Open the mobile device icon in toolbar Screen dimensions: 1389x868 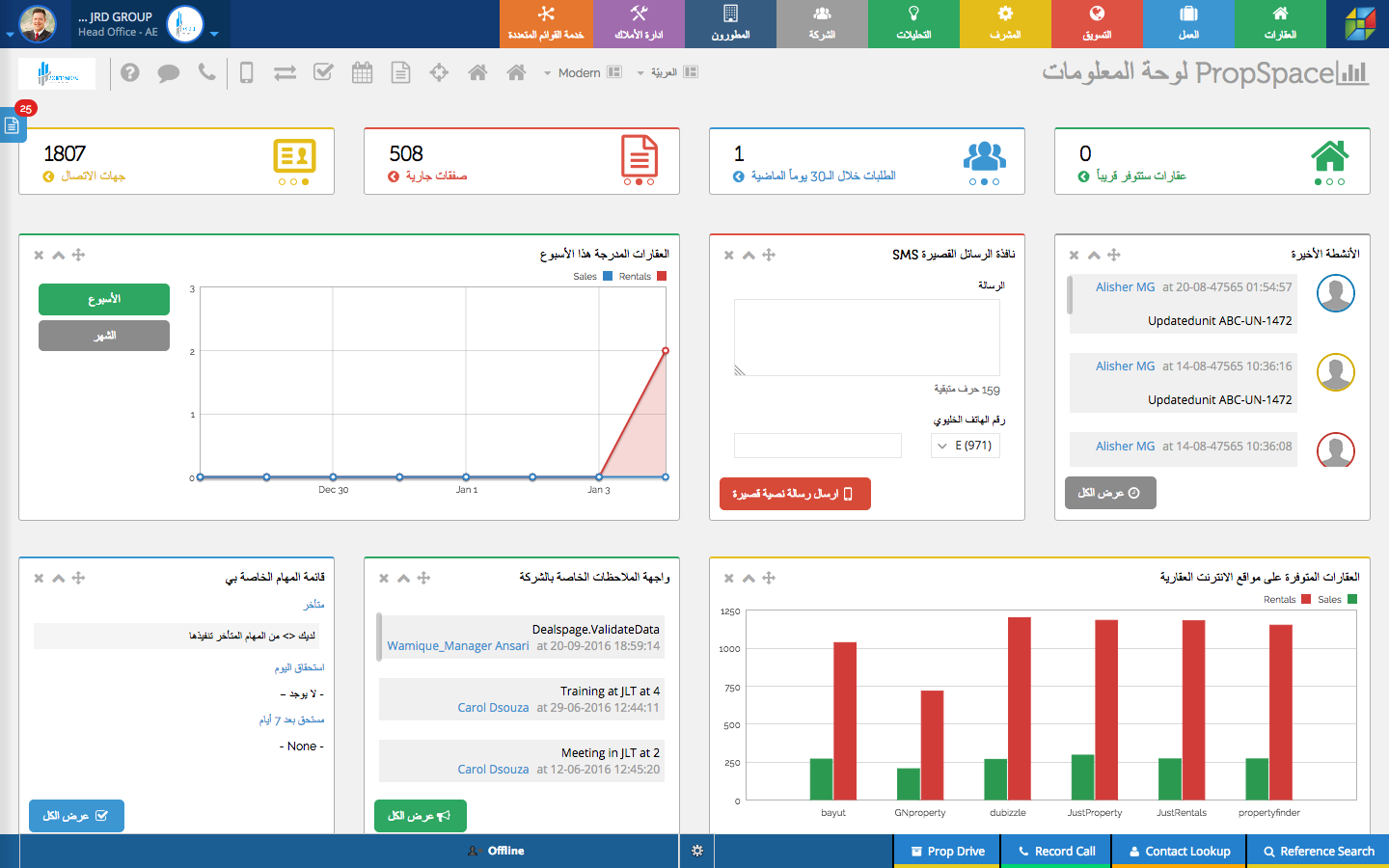click(x=247, y=72)
